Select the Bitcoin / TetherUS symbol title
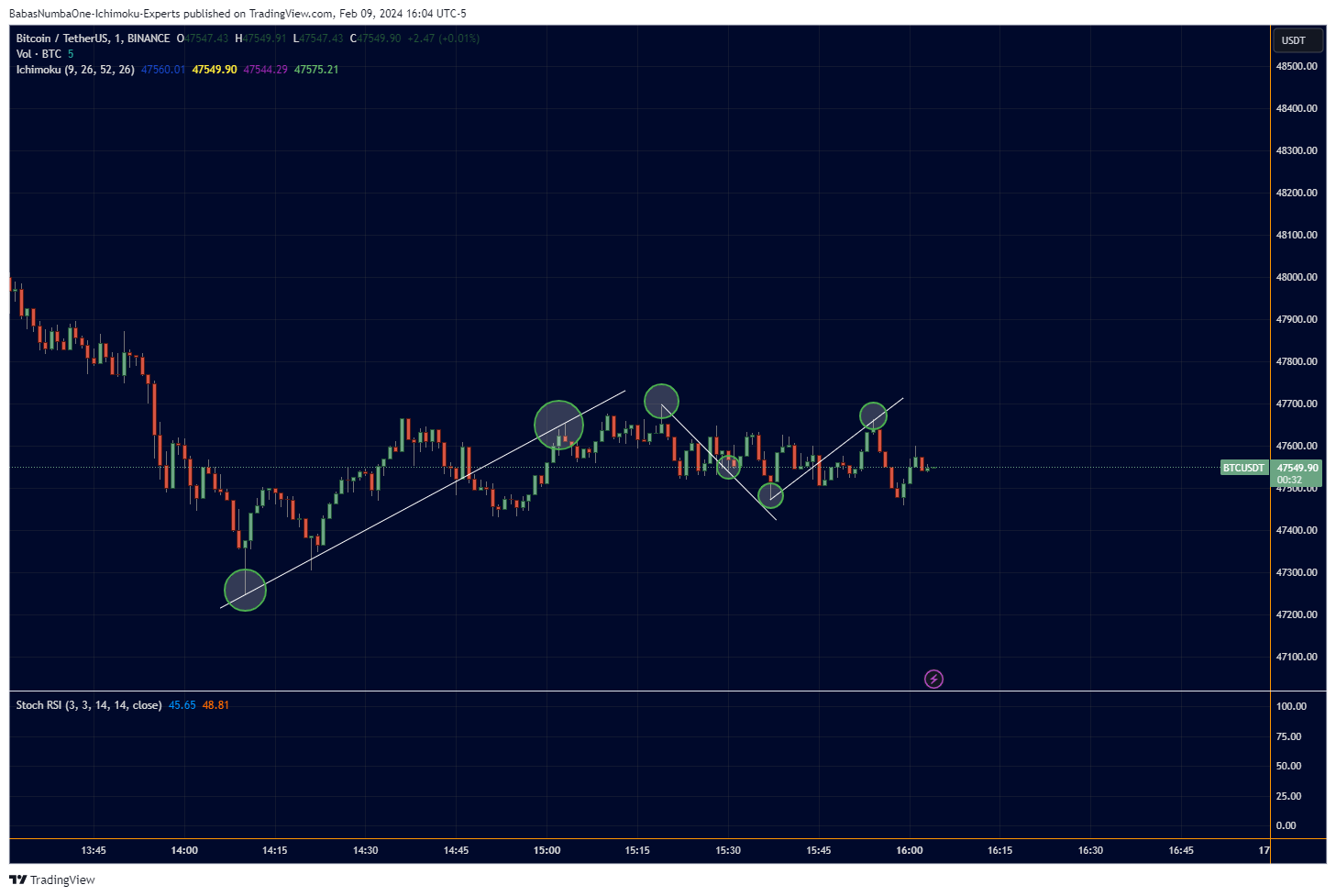 [x=93, y=39]
